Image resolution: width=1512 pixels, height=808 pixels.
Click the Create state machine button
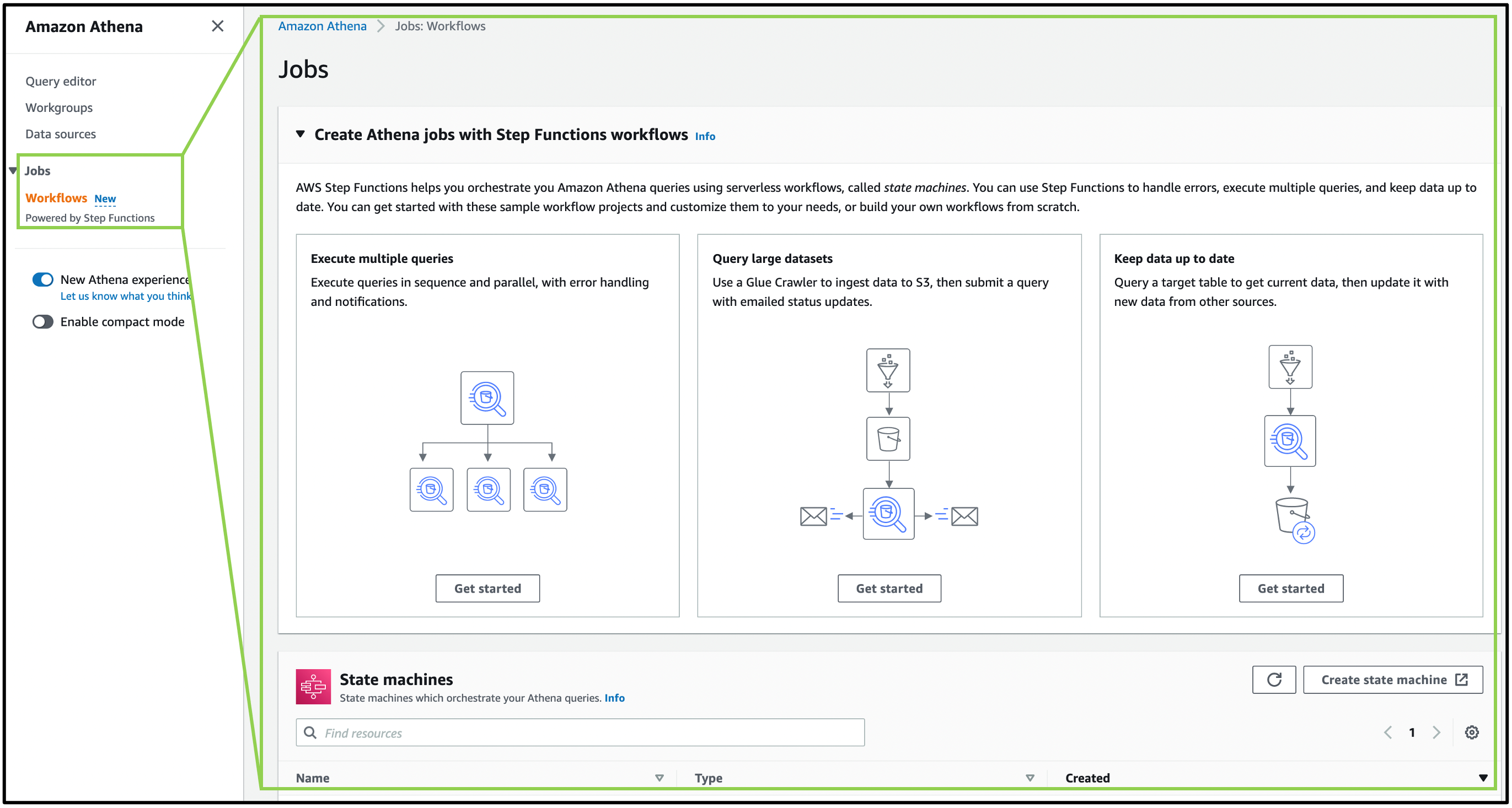1392,680
